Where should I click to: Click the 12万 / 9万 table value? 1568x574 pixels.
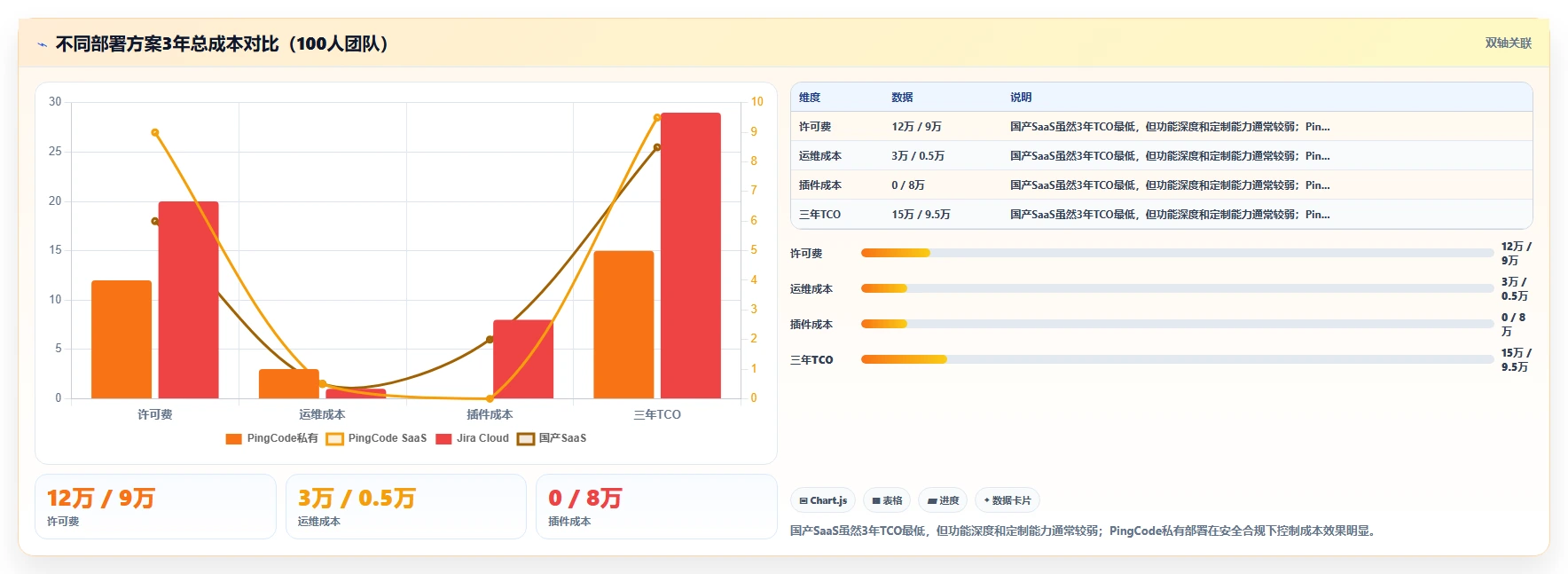pyautogui.click(x=916, y=127)
